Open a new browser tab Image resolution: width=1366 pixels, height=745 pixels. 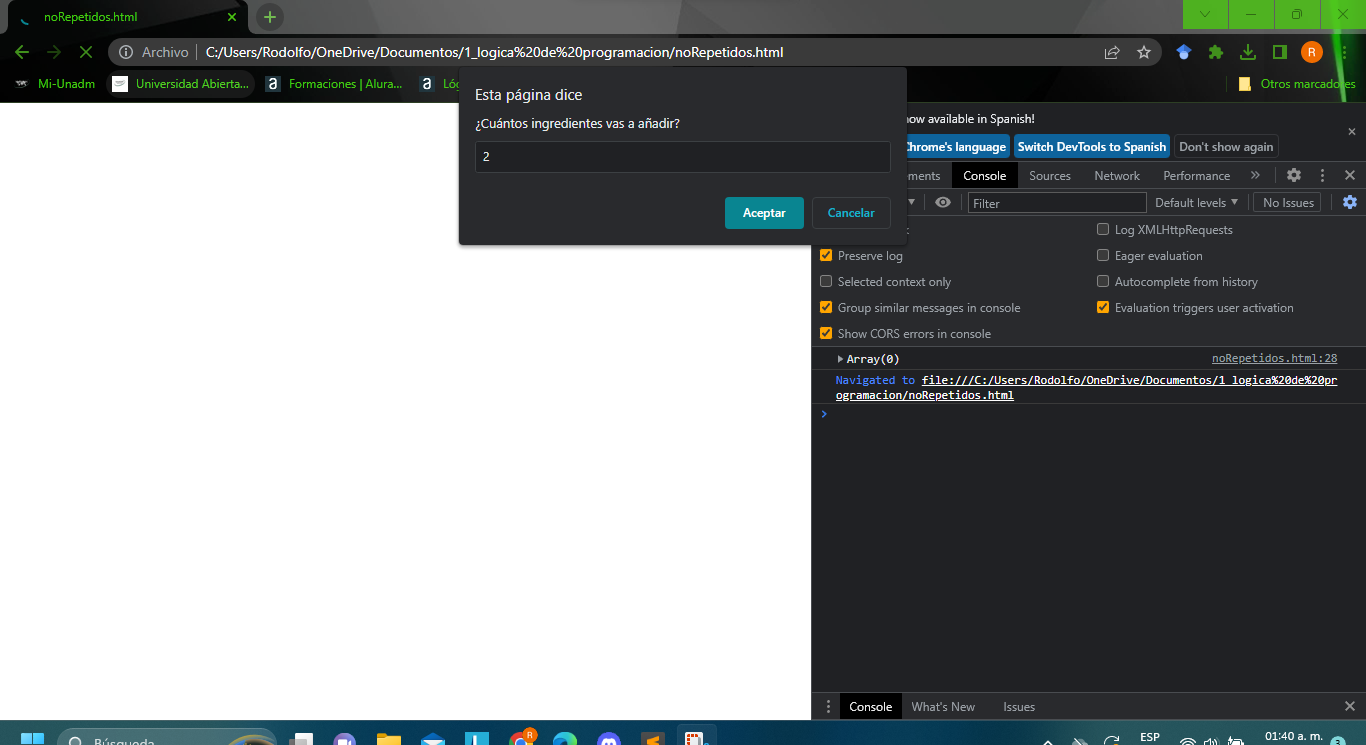pos(270,17)
